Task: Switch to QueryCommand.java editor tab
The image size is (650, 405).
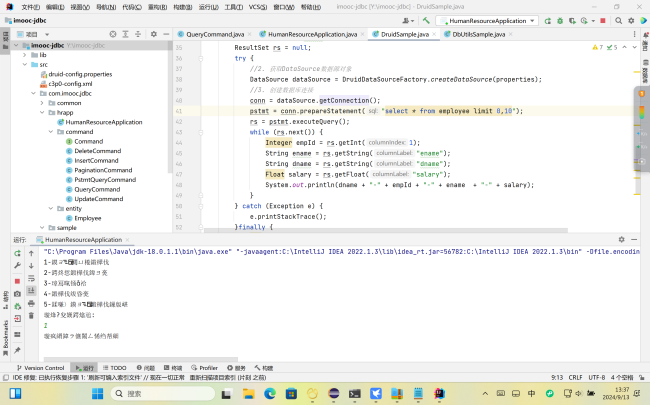Action: pos(213,34)
